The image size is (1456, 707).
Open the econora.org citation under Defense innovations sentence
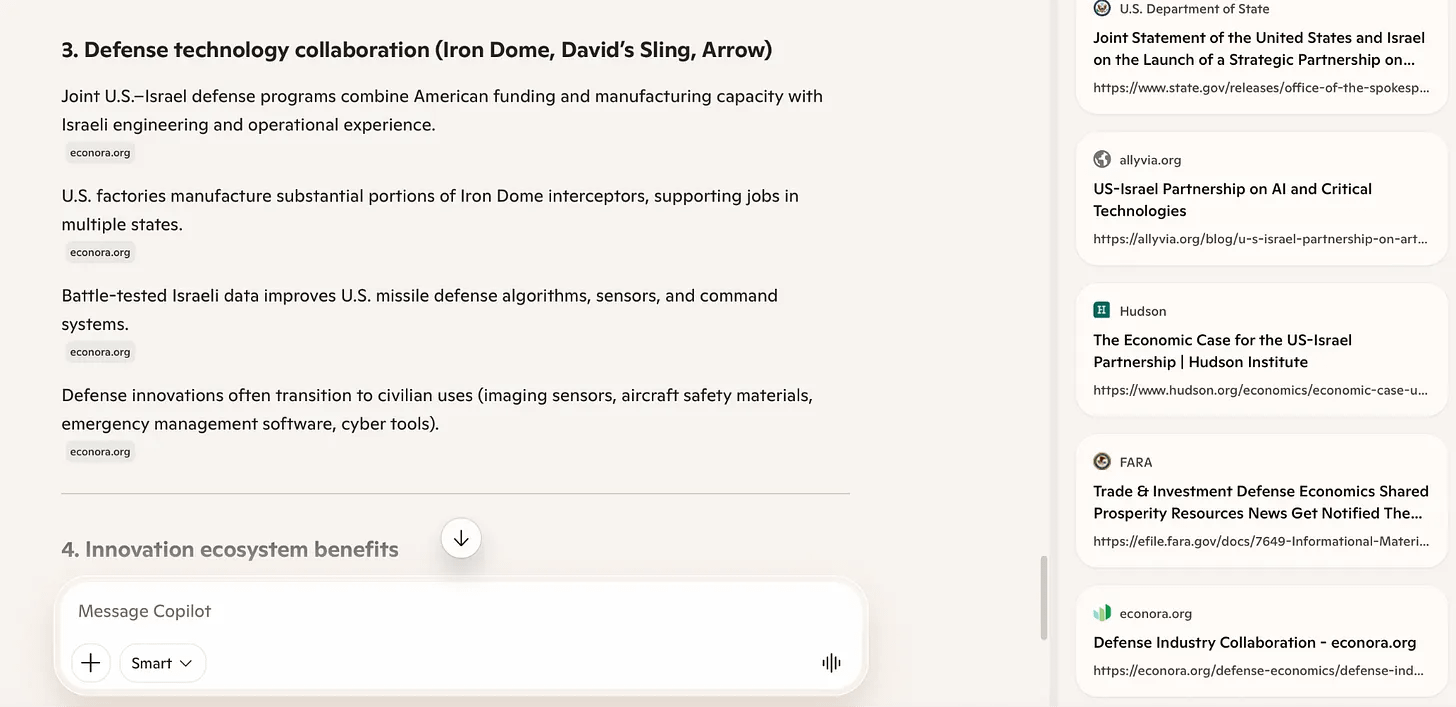(100, 451)
